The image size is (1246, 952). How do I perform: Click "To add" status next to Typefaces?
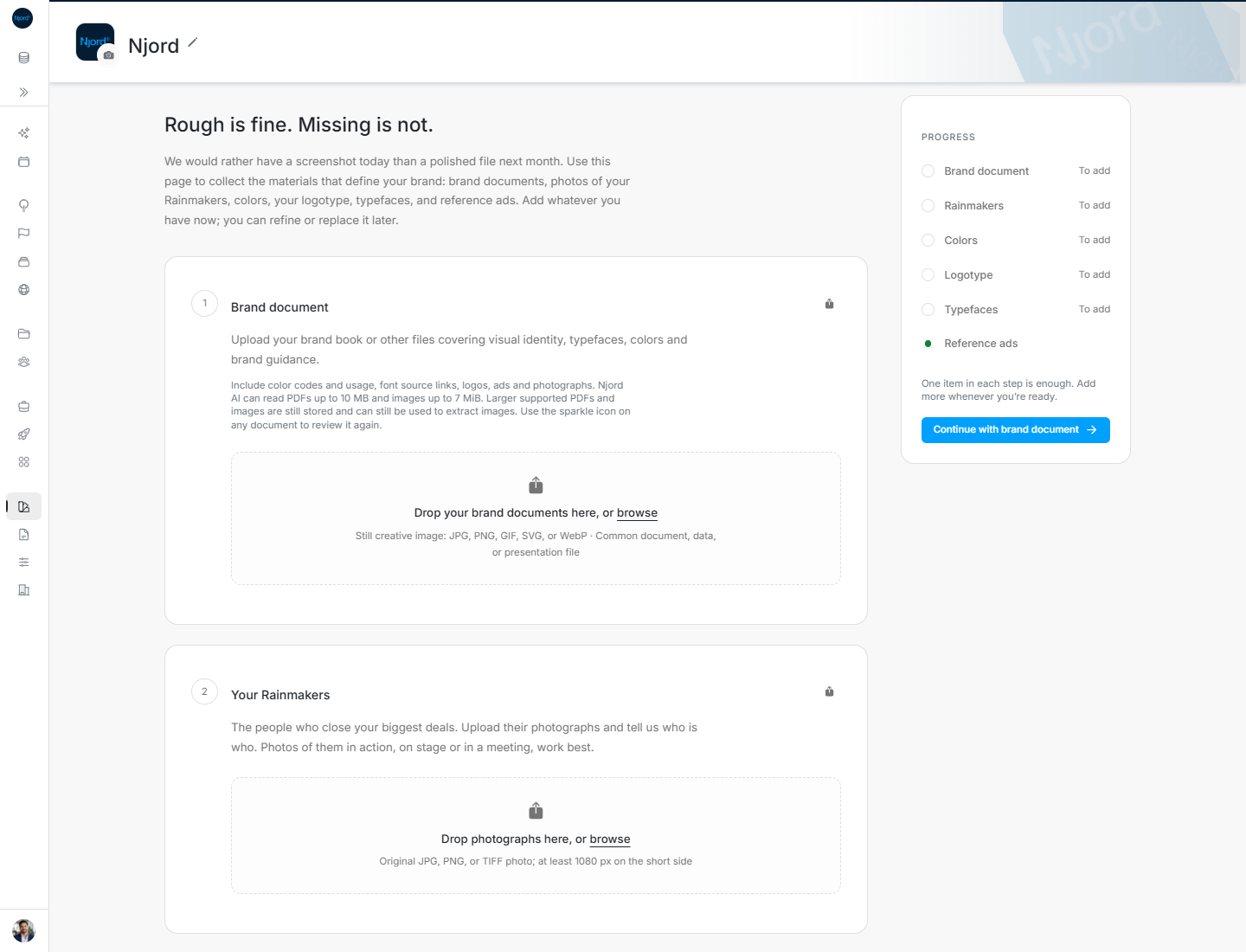point(1095,309)
